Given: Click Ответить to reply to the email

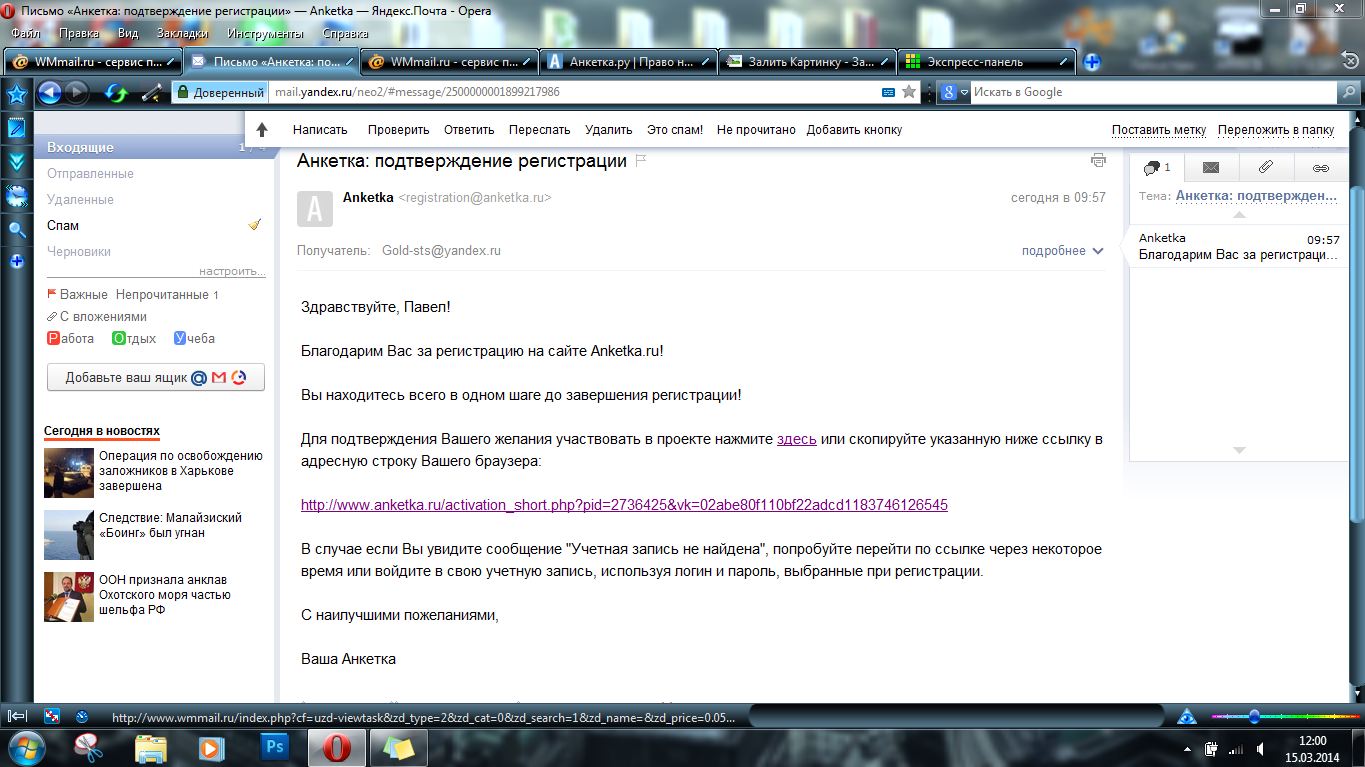Looking at the screenshot, I should pos(469,130).
